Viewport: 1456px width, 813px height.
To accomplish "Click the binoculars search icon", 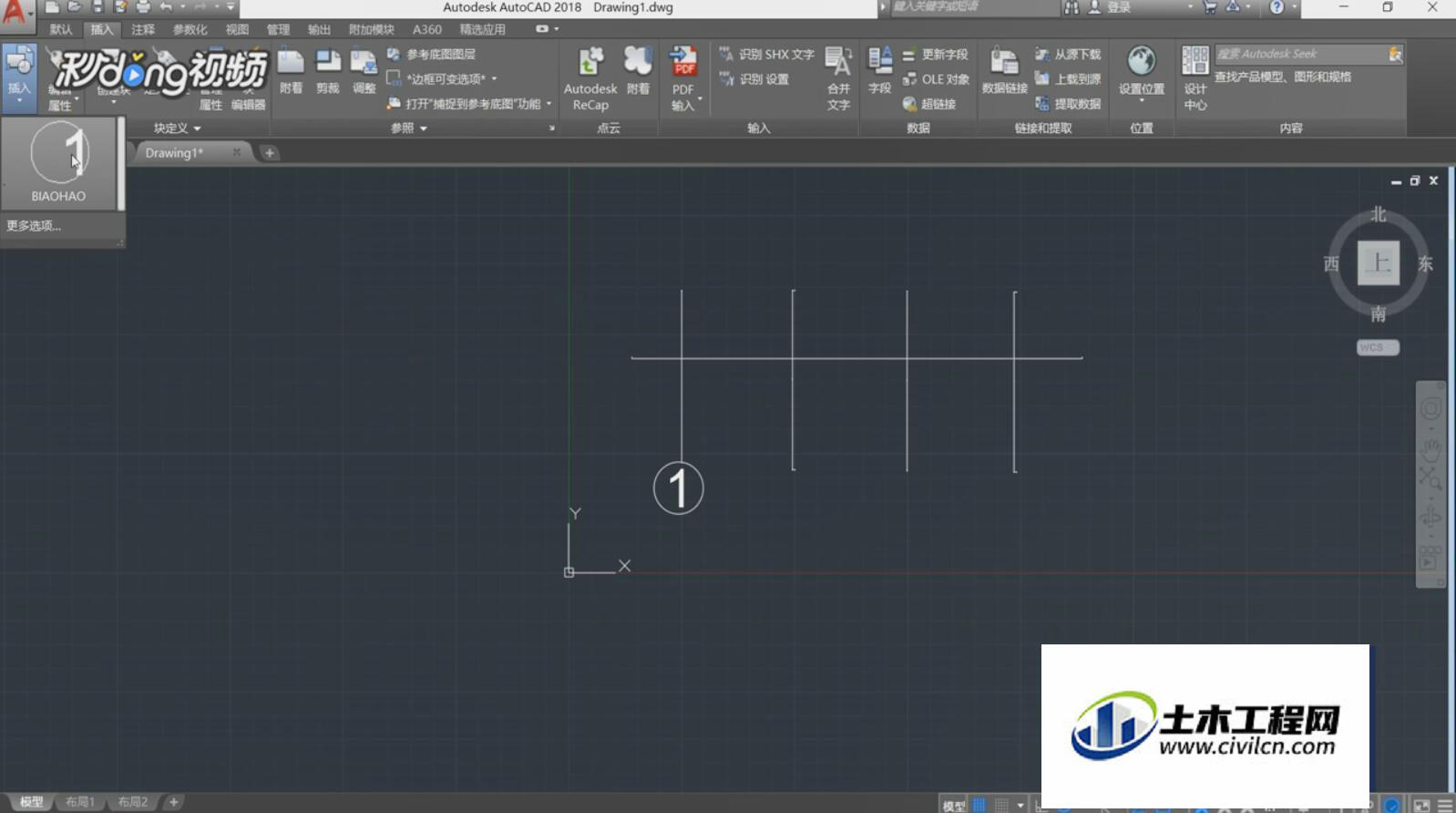I will (x=1071, y=6).
